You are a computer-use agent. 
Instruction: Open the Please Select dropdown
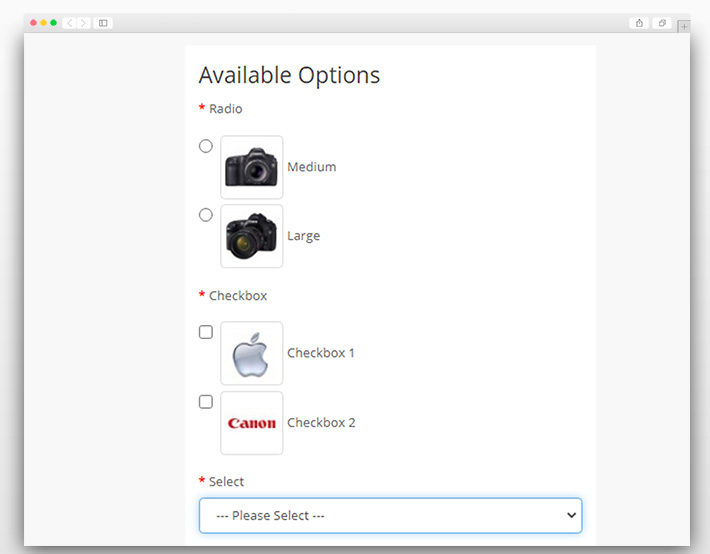[390, 515]
